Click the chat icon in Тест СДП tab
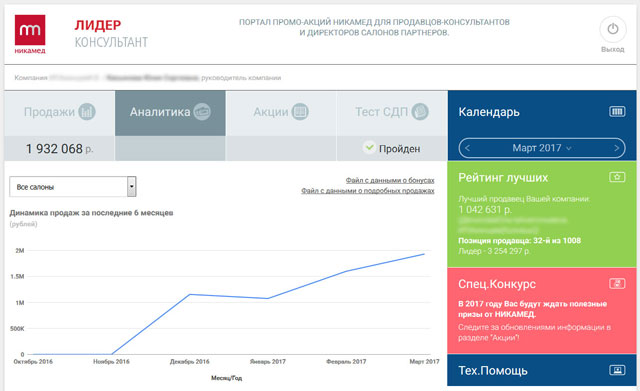The width and height of the screenshot is (640, 391). pyautogui.click(x=420, y=111)
